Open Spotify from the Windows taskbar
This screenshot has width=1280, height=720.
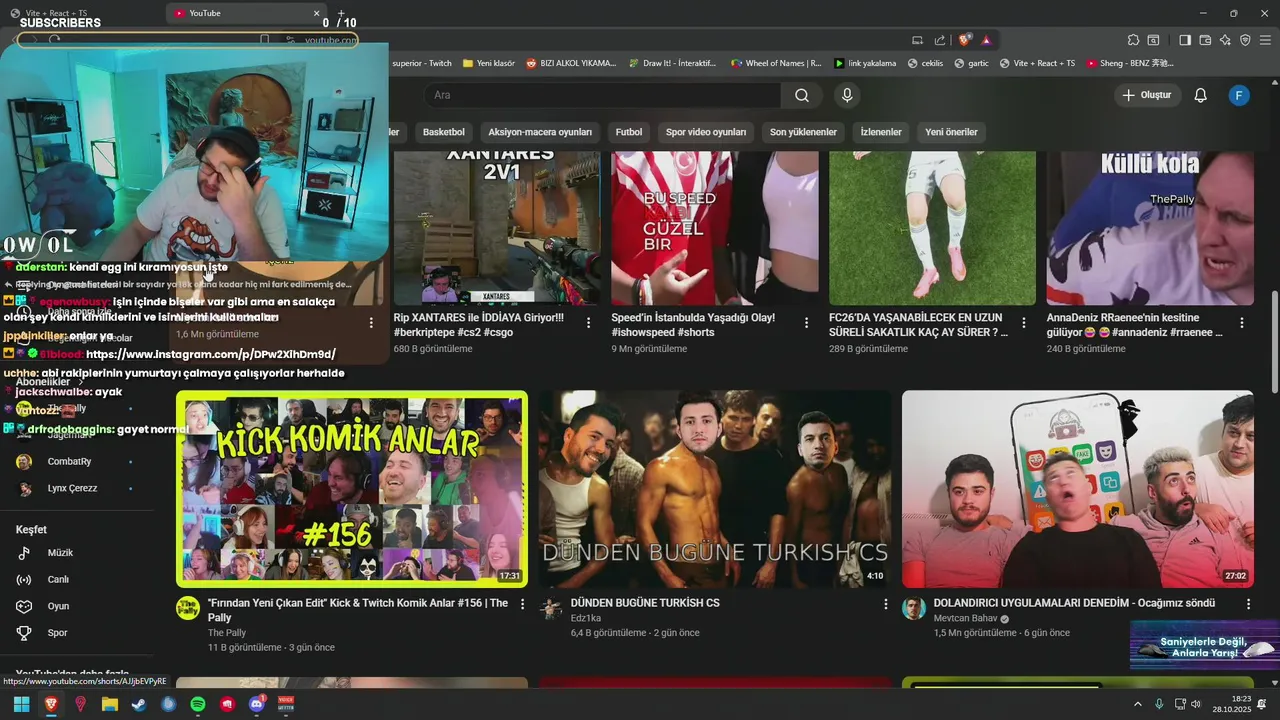[198, 704]
